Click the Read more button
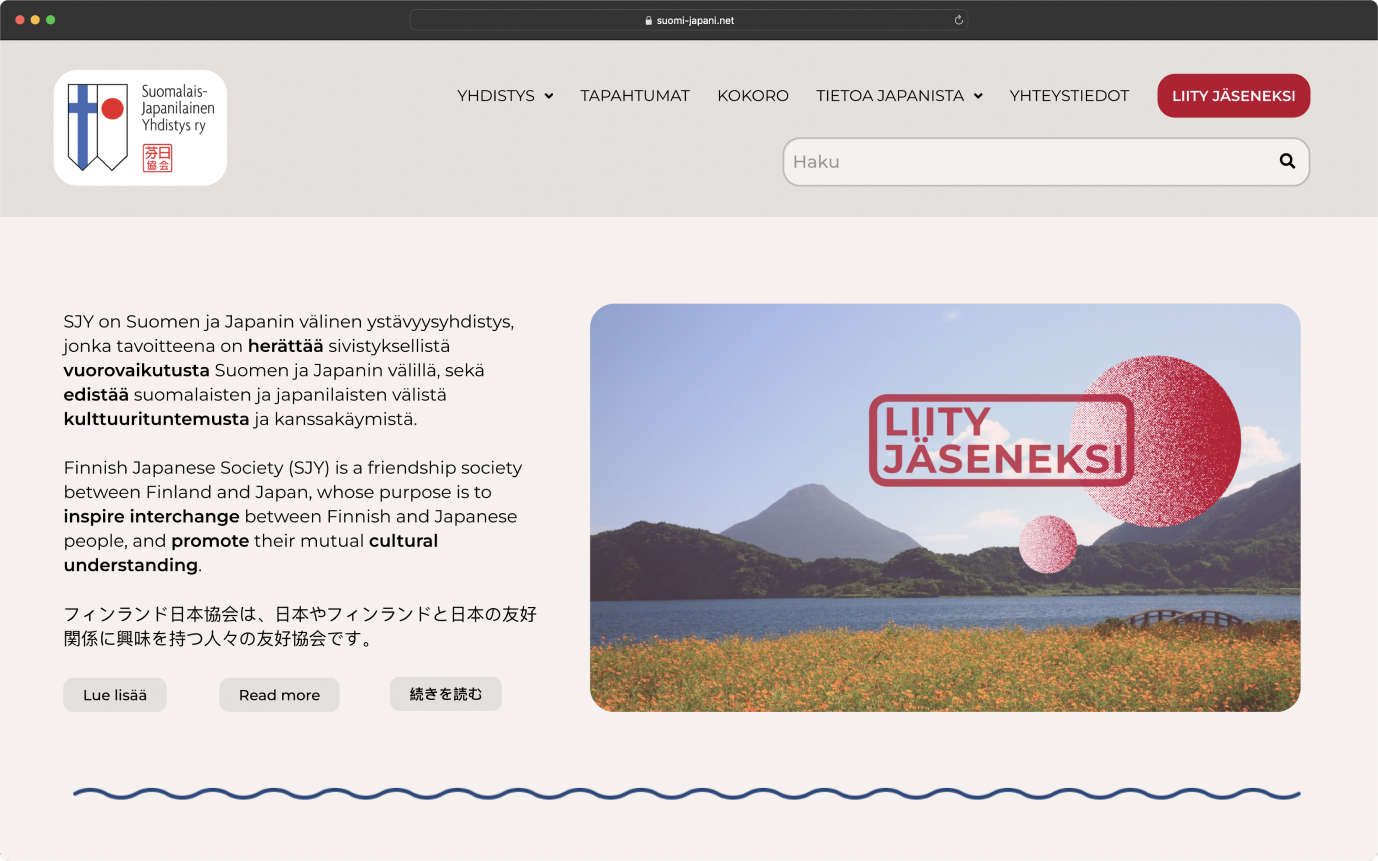 click(279, 695)
